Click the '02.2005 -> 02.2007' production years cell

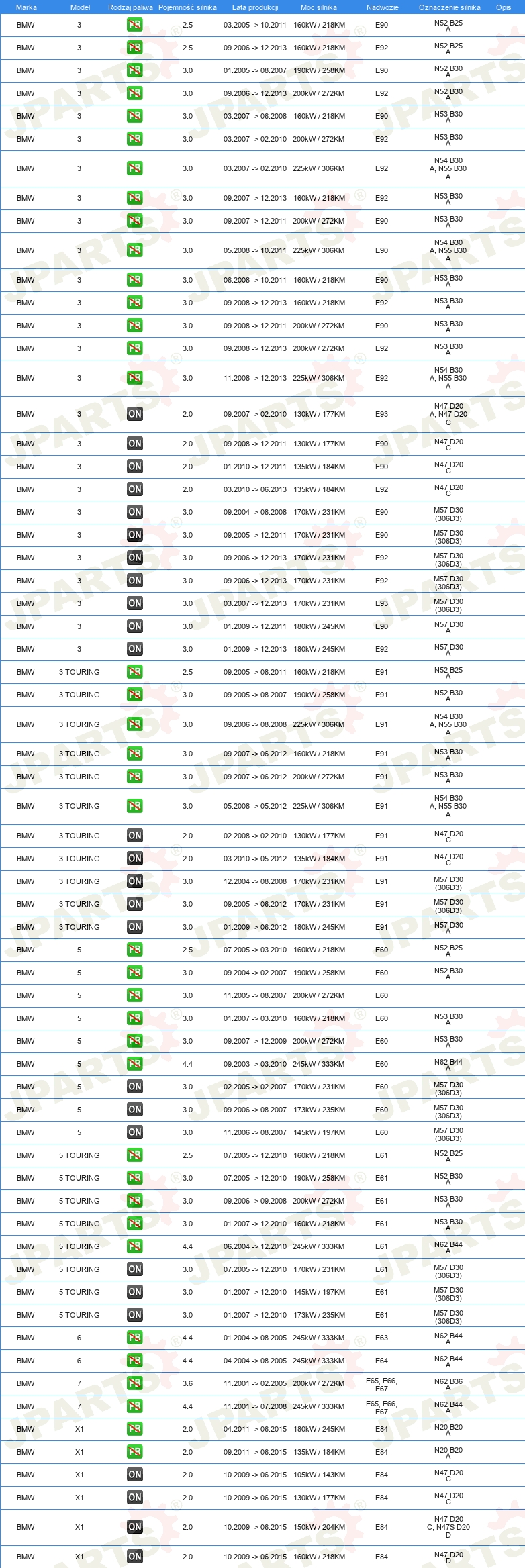(255, 1087)
